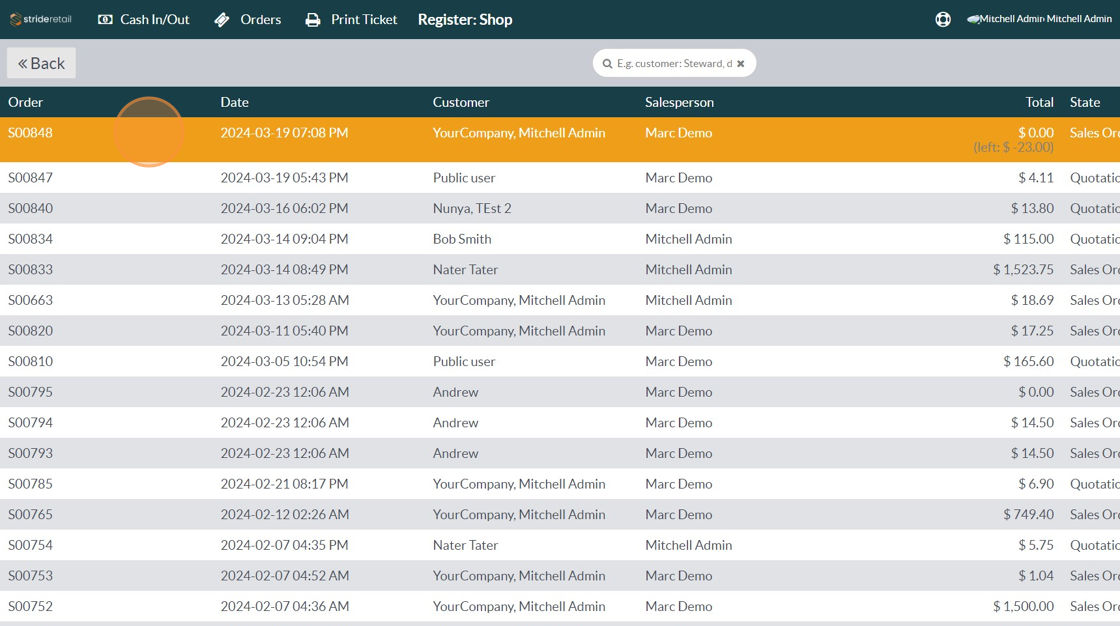Click the Orders tag icon

[222, 20]
